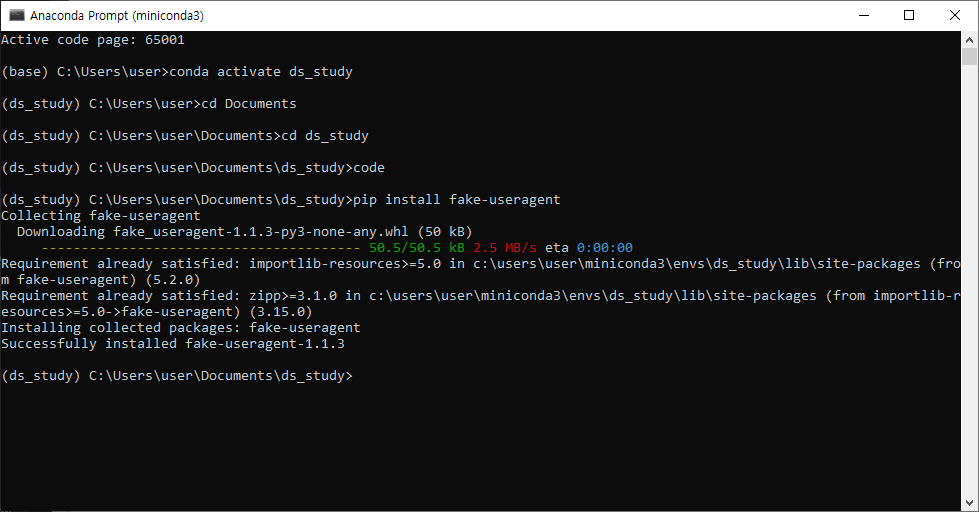Click 'pip install fake-useragent' command text
The width and height of the screenshot is (979, 512).
click(x=456, y=200)
